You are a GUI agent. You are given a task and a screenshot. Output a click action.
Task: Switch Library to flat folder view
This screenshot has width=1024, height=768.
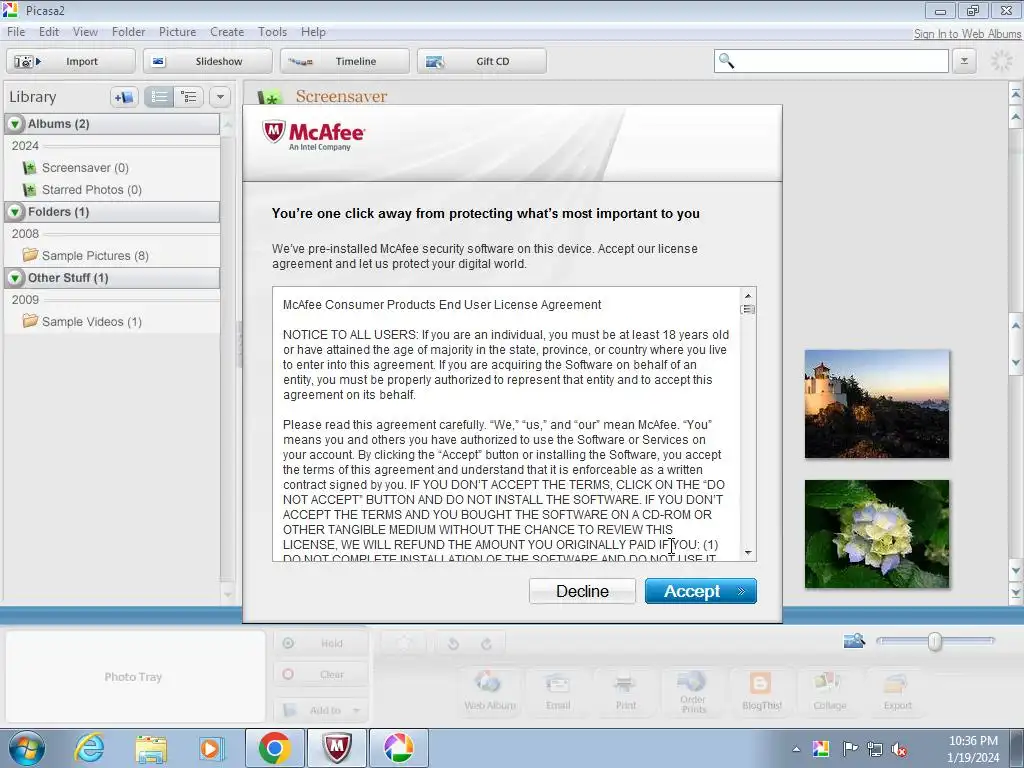coord(159,97)
